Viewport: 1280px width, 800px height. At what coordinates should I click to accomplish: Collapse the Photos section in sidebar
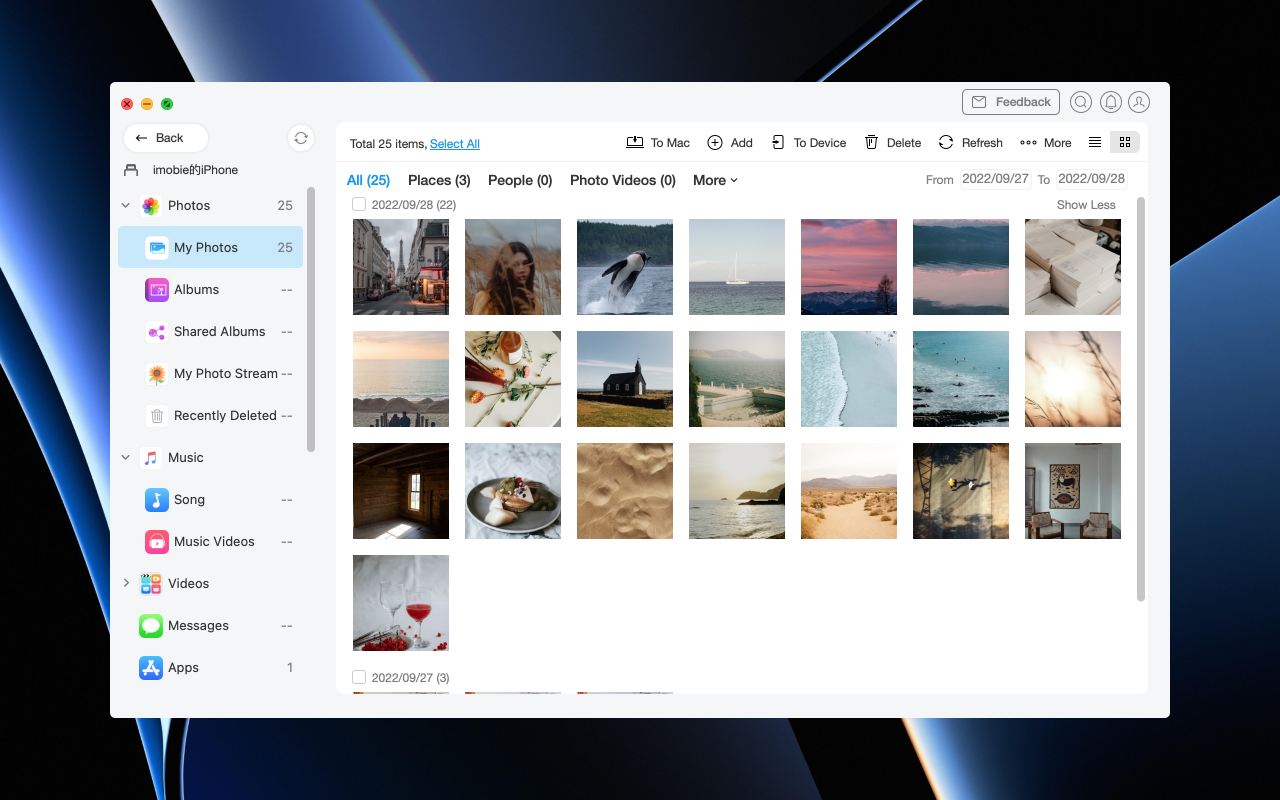(x=125, y=205)
